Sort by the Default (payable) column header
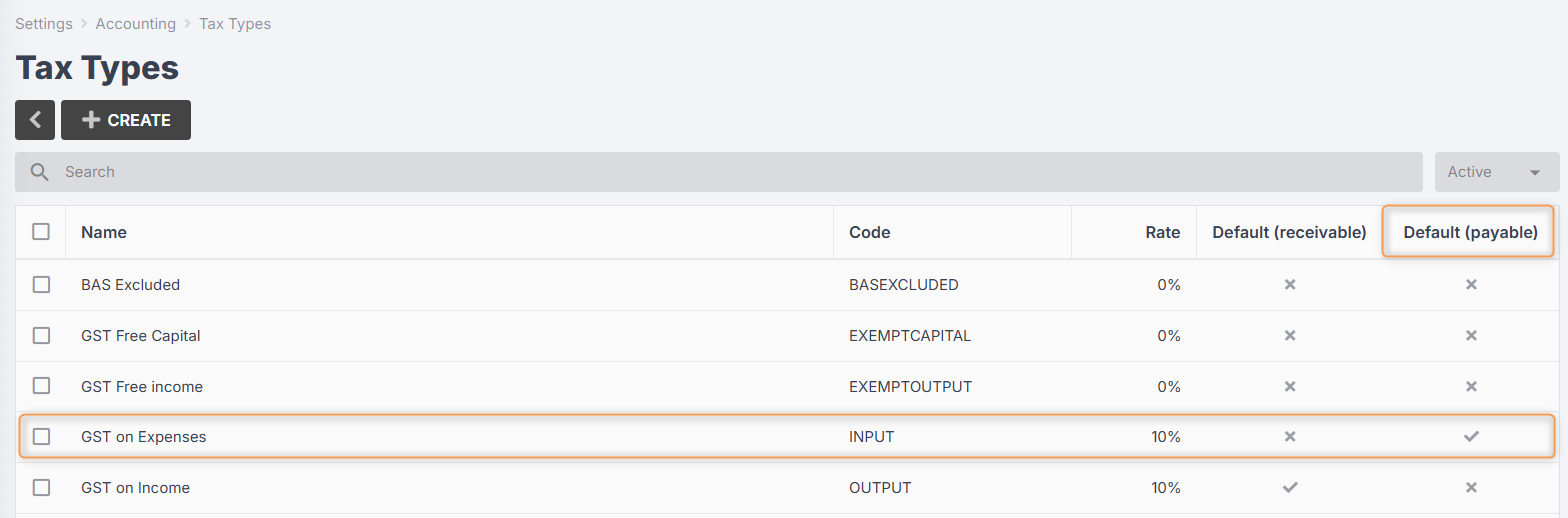1568x518 pixels. (x=1470, y=232)
